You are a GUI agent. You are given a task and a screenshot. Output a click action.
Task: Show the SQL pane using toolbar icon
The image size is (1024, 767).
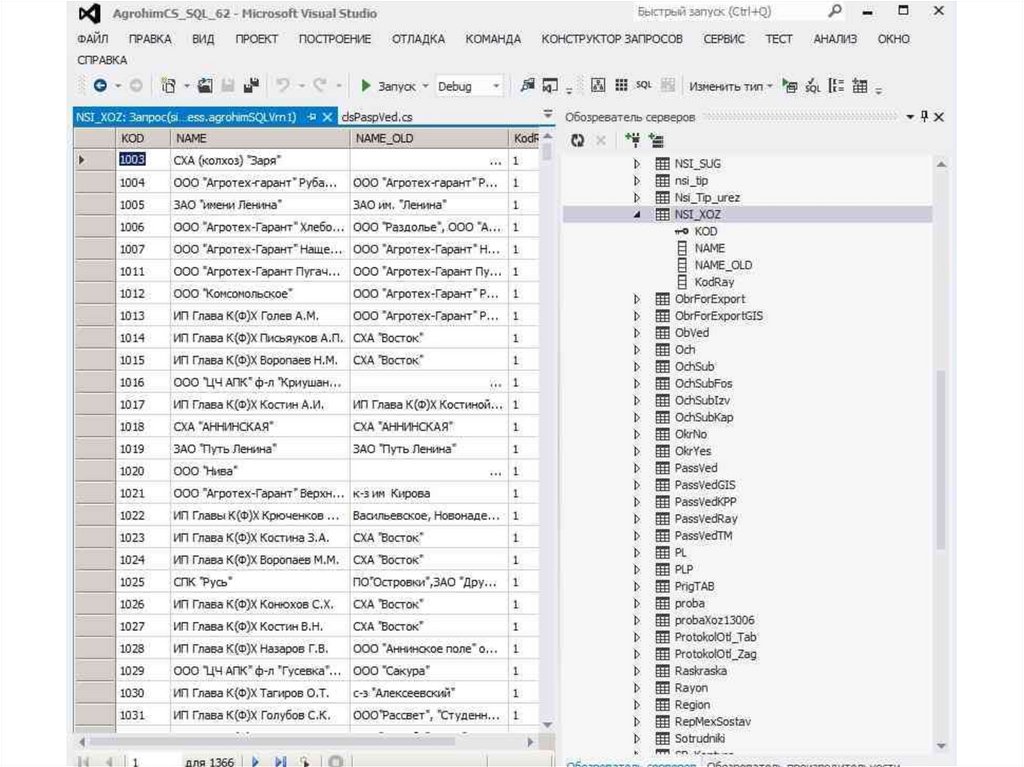[643, 86]
